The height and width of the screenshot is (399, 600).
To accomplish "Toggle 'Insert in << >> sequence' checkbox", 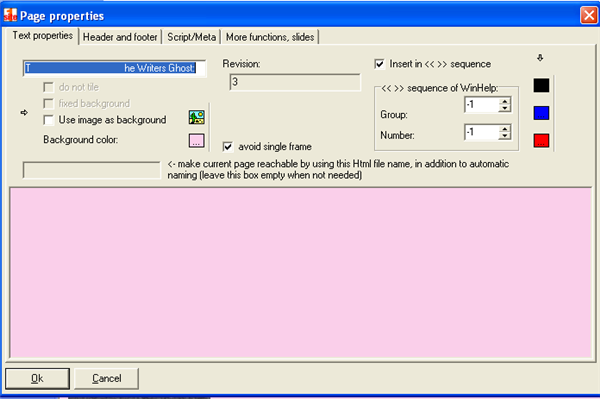I will 379,64.
